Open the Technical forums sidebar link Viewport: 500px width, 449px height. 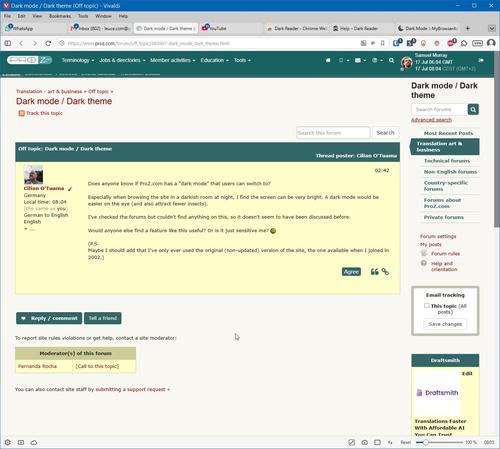tap(447, 161)
